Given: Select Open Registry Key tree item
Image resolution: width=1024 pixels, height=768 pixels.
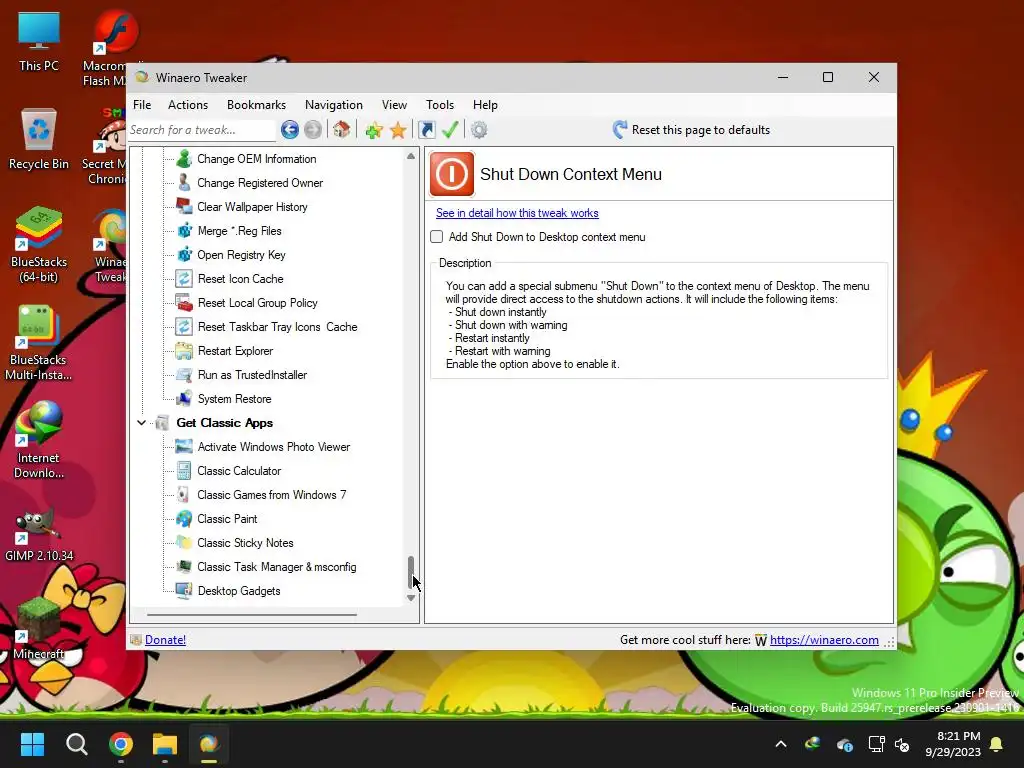Looking at the screenshot, I should click(x=242, y=255).
